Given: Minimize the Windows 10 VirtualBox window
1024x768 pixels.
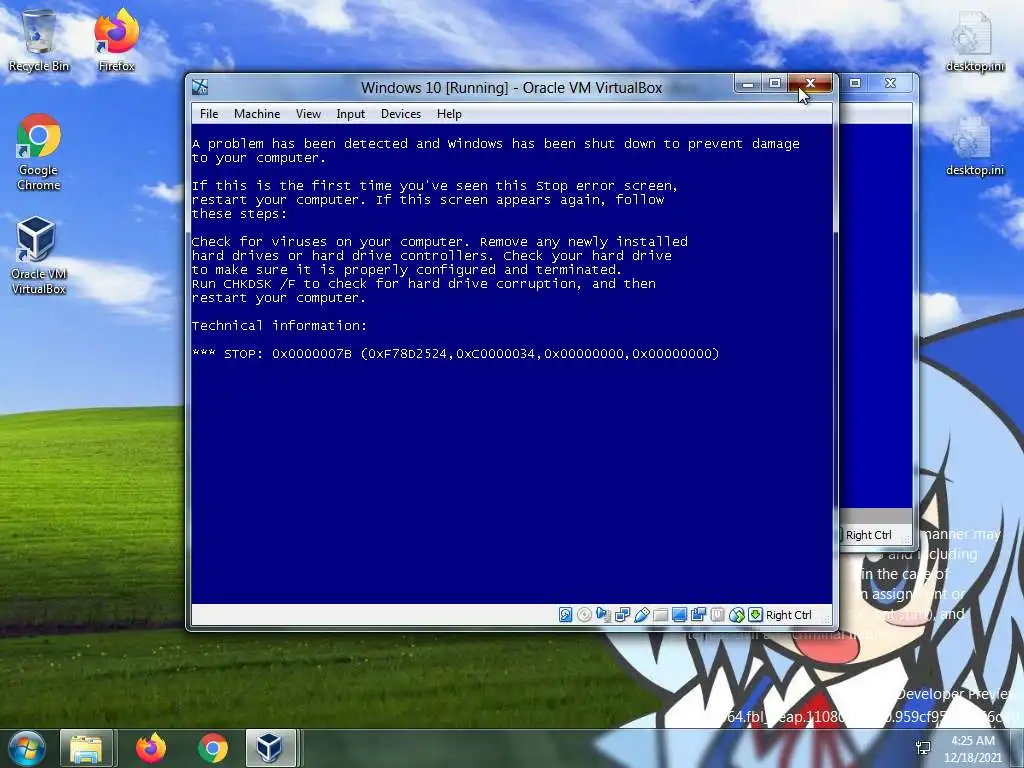Looking at the screenshot, I should [x=748, y=83].
